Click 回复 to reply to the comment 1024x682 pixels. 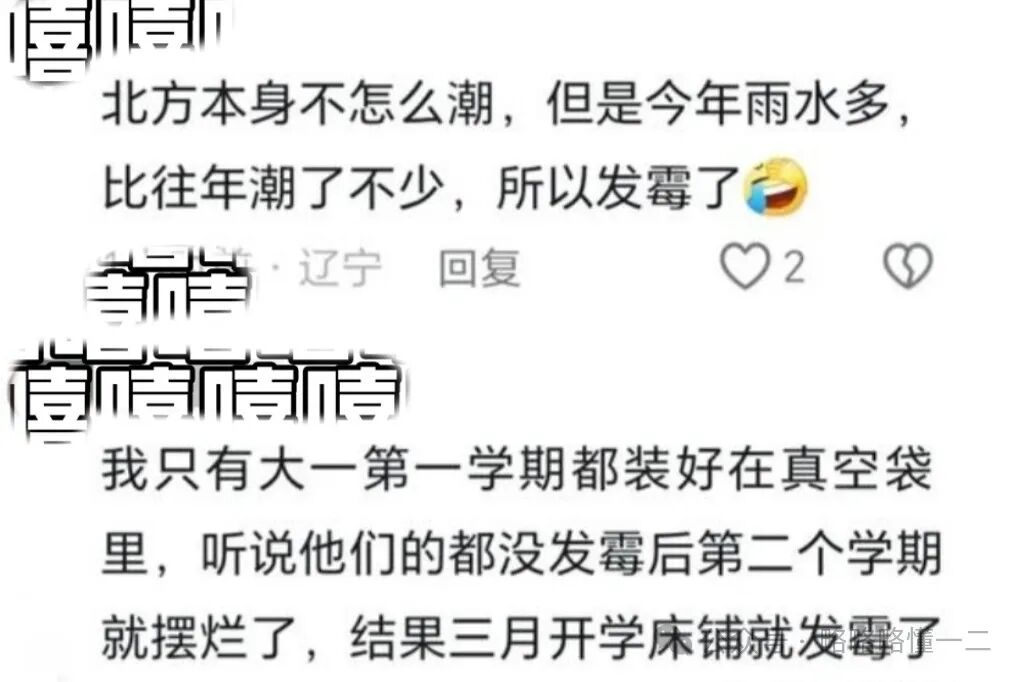tap(480, 268)
